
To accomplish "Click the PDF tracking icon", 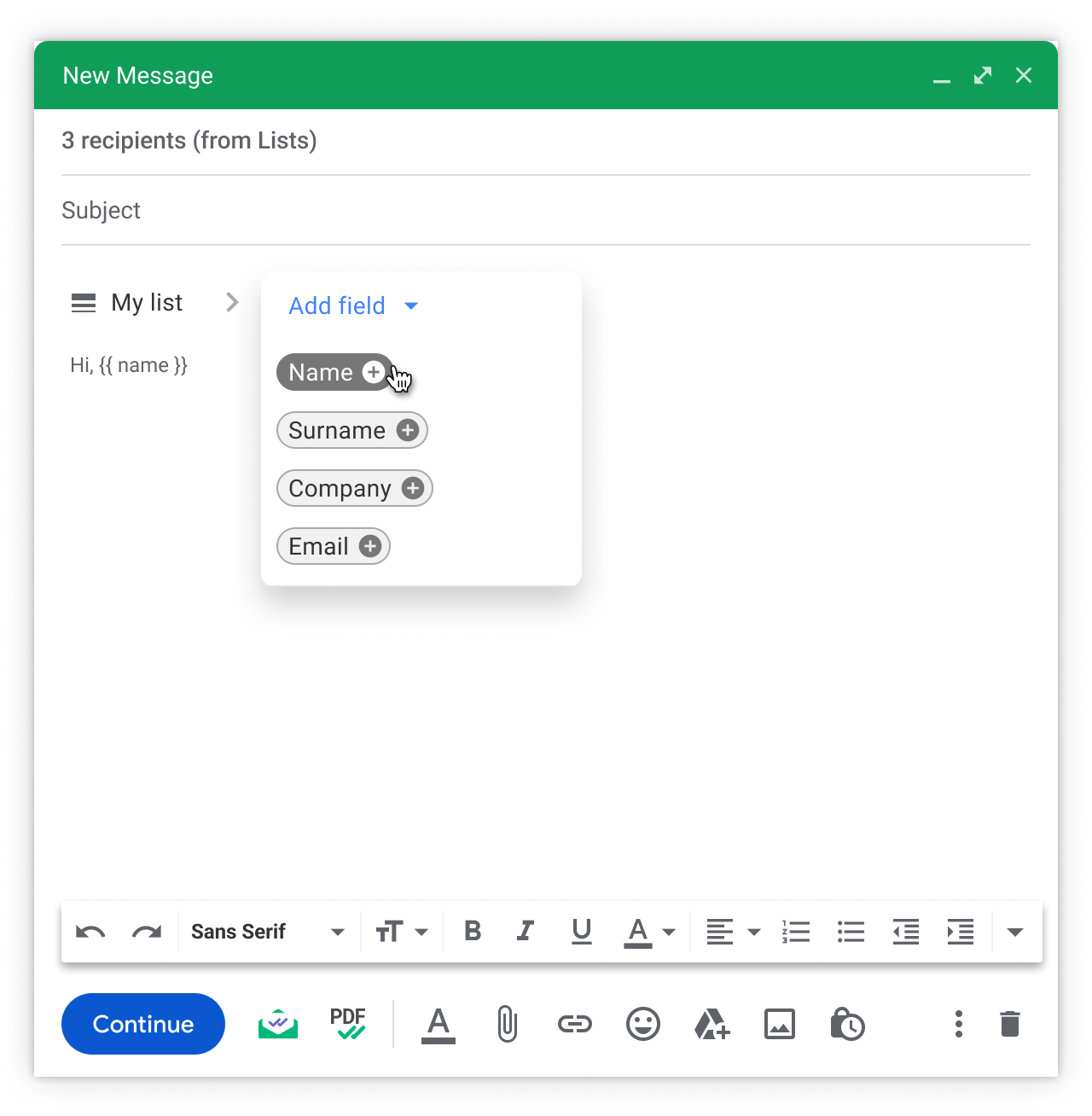I will pos(348,1024).
